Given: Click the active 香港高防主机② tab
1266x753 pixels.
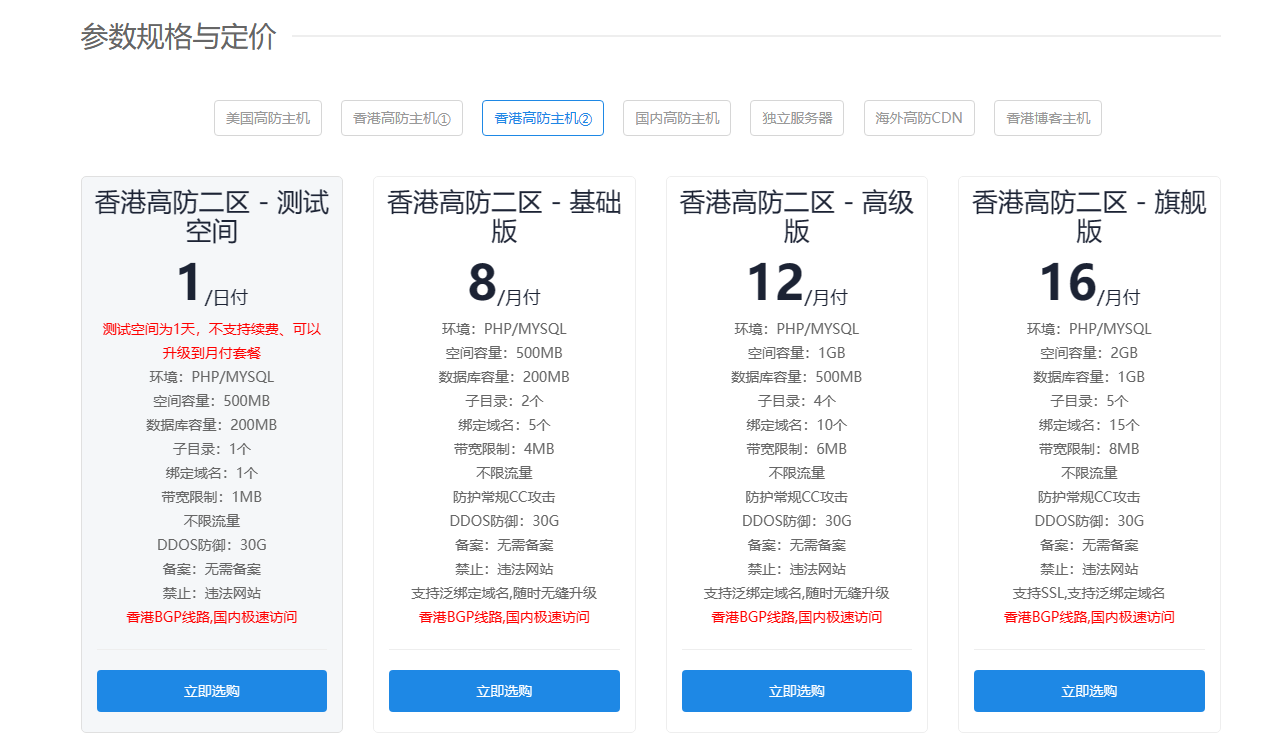Looking at the screenshot, I should (542, 118).
